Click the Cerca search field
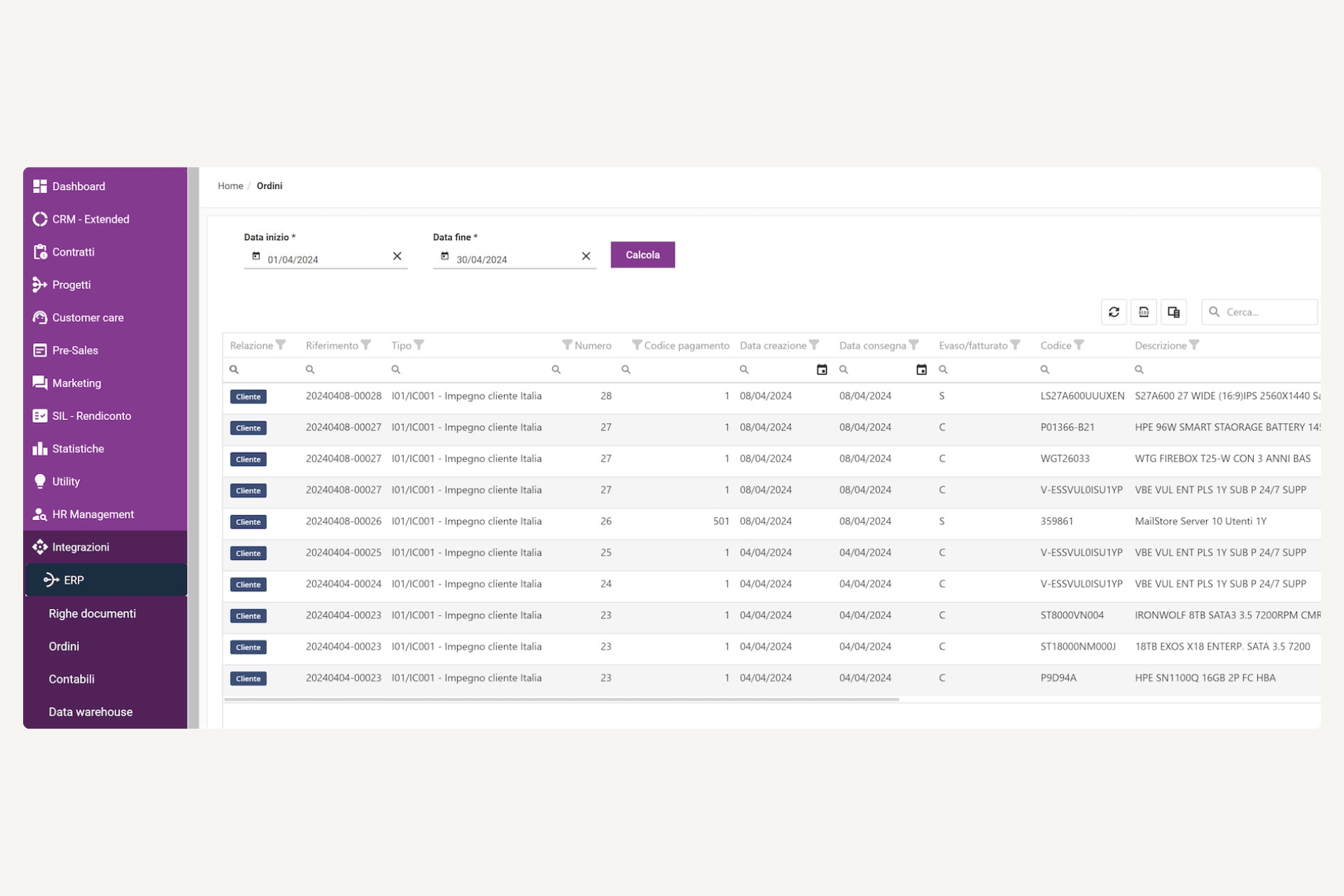Screen dimensions: 1344x896 (1259, 312)
